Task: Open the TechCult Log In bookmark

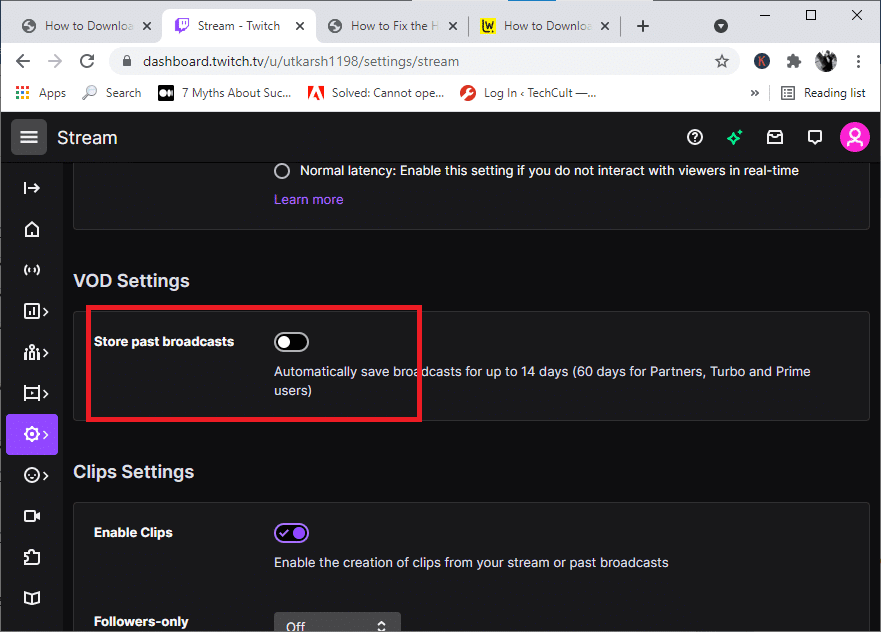Action: pos(528,93)
